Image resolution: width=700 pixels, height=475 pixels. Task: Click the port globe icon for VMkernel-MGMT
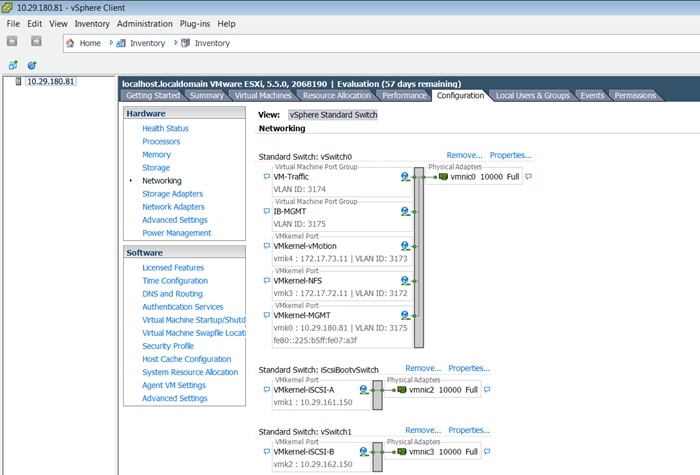pyautogui.click(x=405, y=315)
